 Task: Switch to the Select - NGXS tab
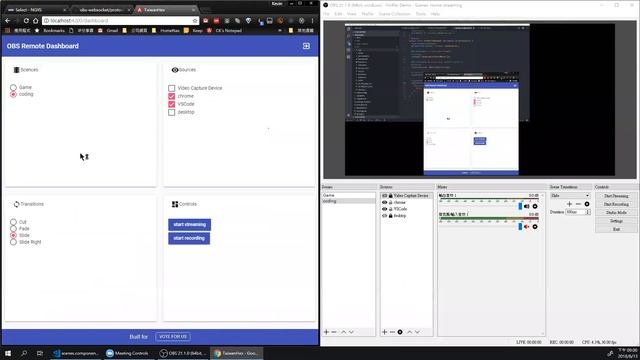point(35,9)
